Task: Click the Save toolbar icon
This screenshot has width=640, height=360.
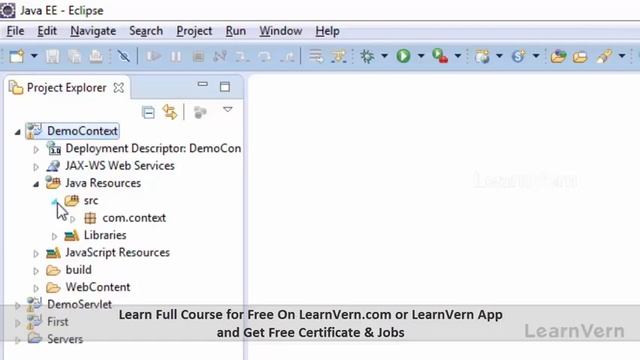Action: pyautogui.click(x=53, y=56)
